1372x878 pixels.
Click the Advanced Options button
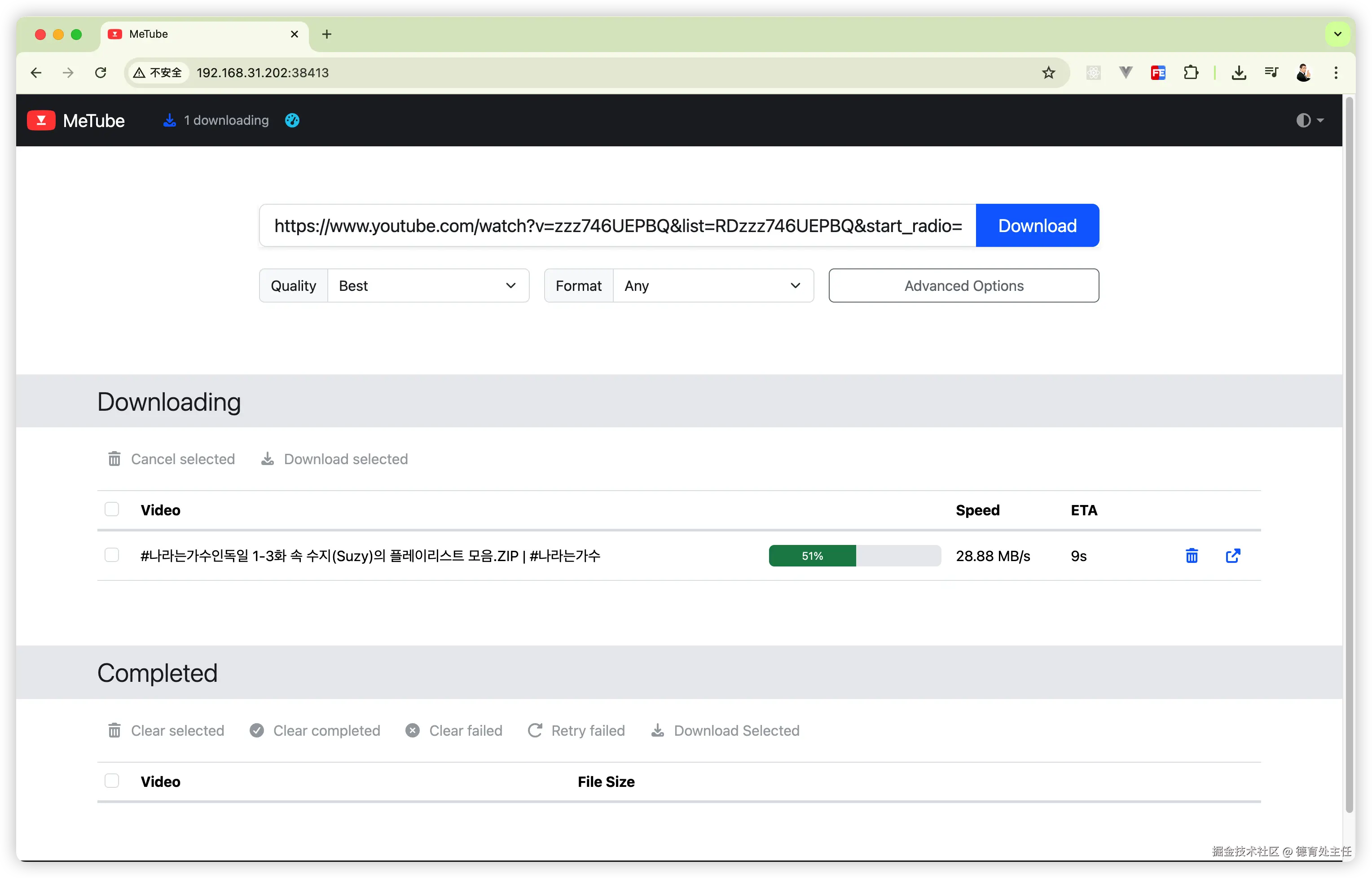pyautogui.click(x=963, y=285)
